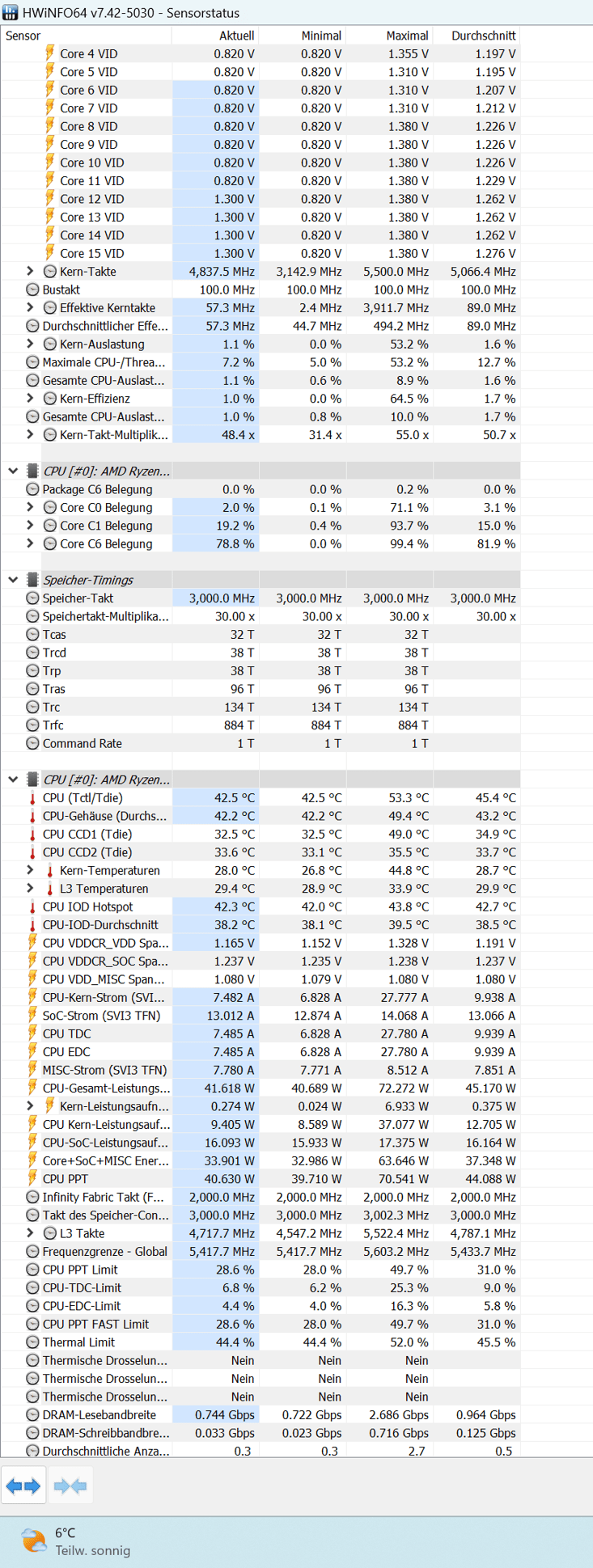Click the icon beside CPU PPT FAST Limit
The width and height of the screenshot is (593, 1568).
click(x=32, y=1324)
